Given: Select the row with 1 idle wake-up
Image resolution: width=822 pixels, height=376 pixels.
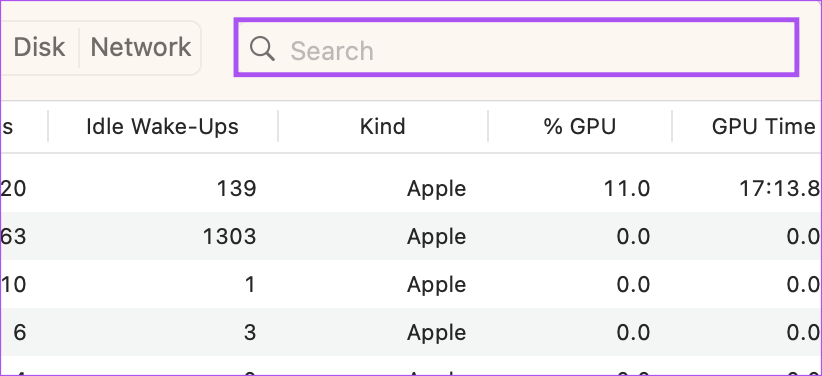Looking at the screenshot, I should (x=411, y=284).
